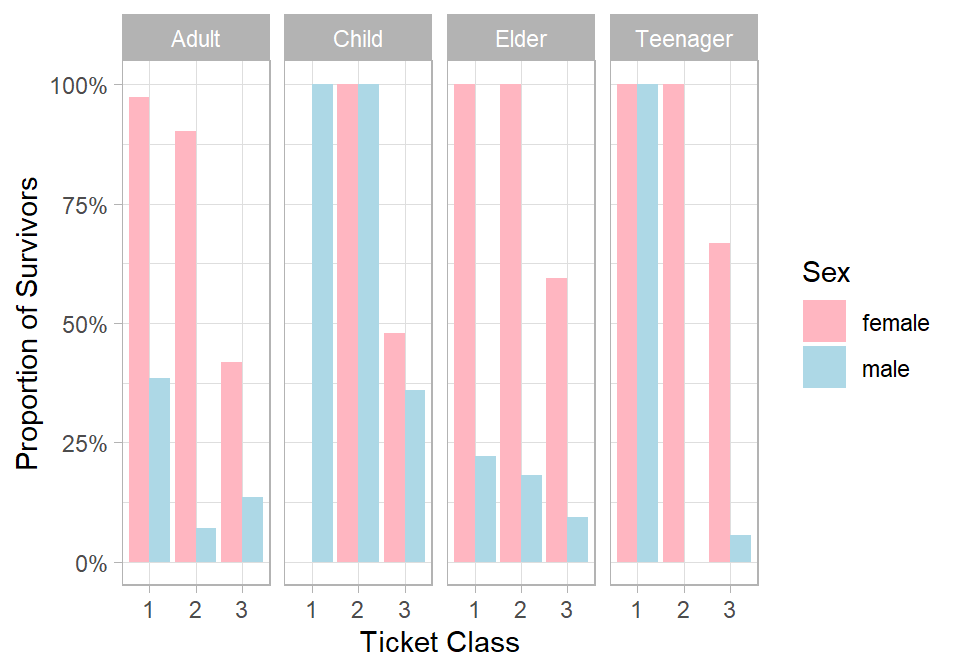Click the "Proportion of Survivors" y-axis title
This screenshot has height=672, width=960.
29,323
